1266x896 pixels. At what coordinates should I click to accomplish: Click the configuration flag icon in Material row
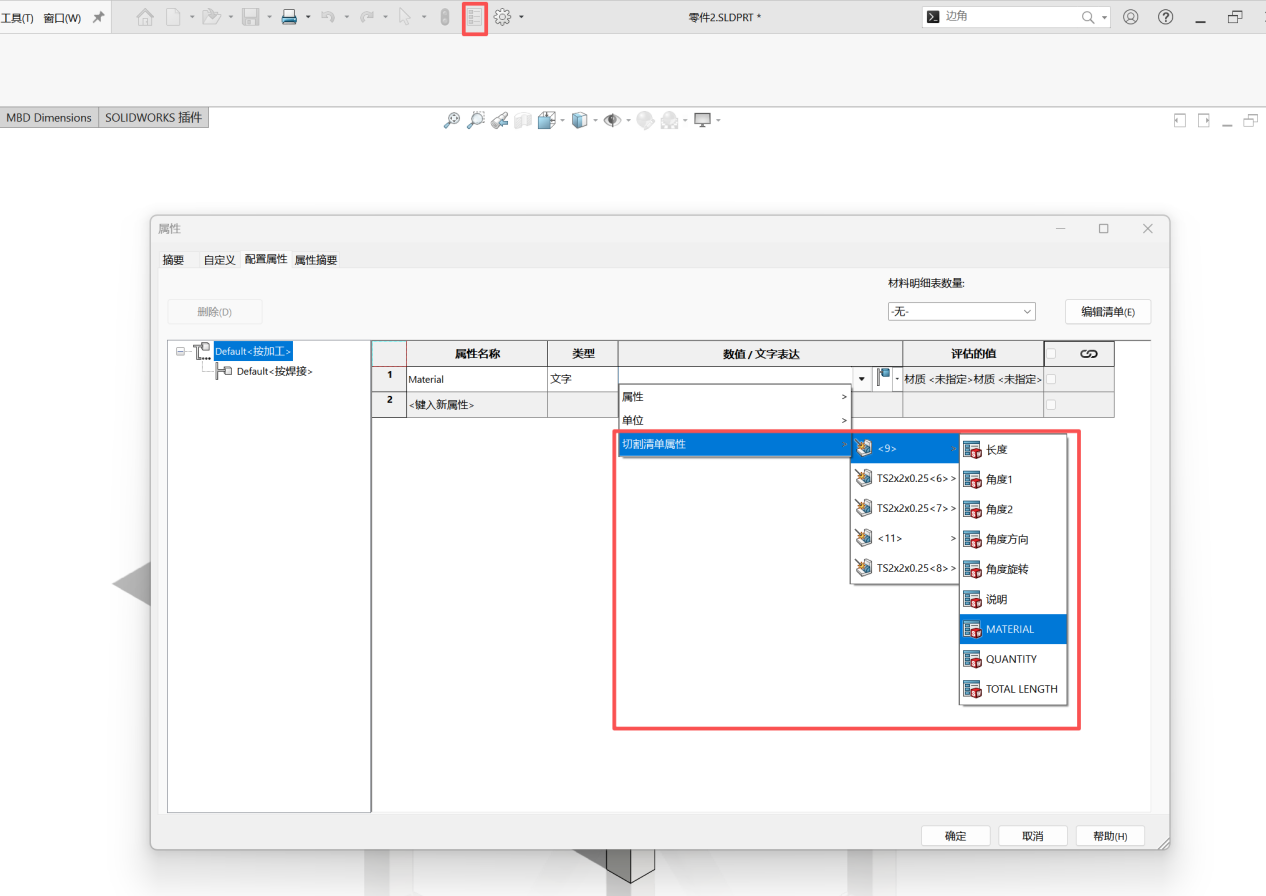[x=883, y=378]
